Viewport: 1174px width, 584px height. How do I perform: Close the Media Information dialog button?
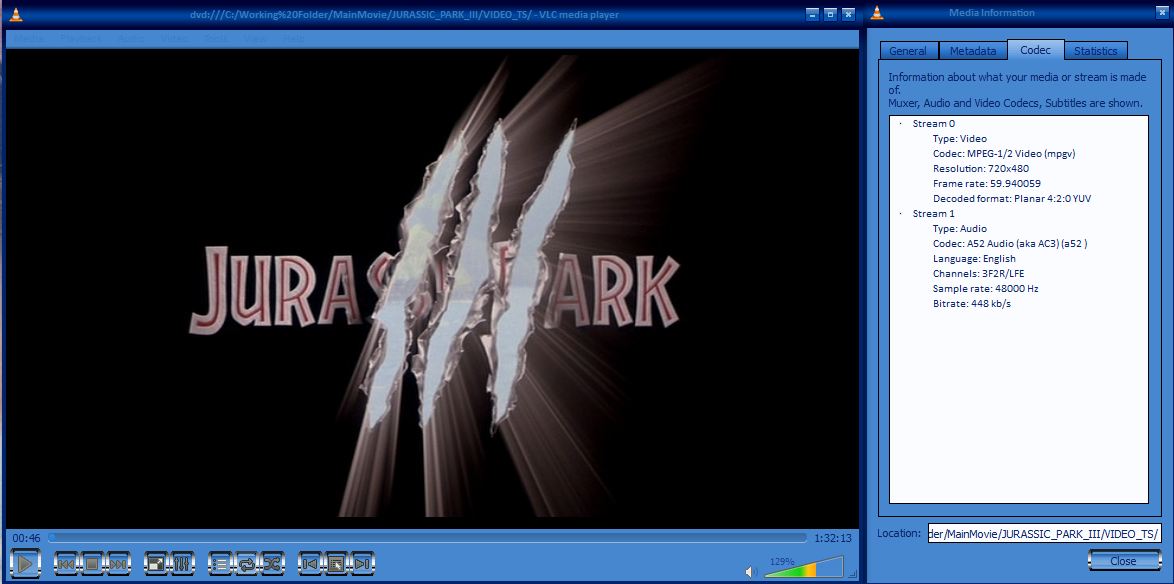(x=1124, y=561)
